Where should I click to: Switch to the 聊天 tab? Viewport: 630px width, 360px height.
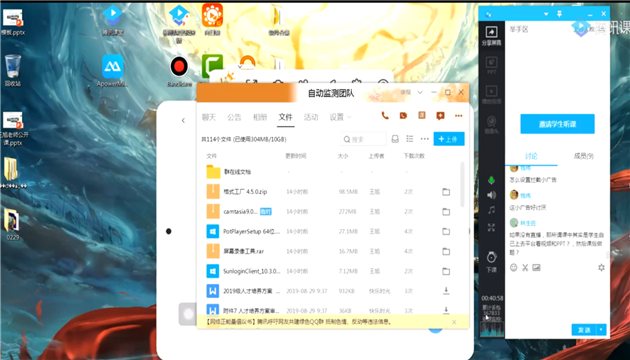209,117
